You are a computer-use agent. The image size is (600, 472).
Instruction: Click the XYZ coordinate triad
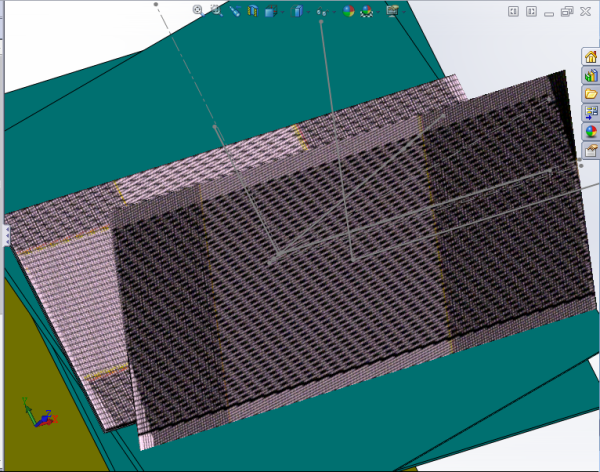click(37, 414)
